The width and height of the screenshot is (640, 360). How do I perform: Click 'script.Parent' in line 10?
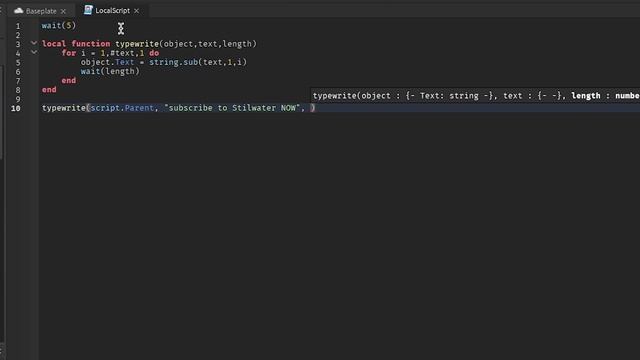point(122,108)
